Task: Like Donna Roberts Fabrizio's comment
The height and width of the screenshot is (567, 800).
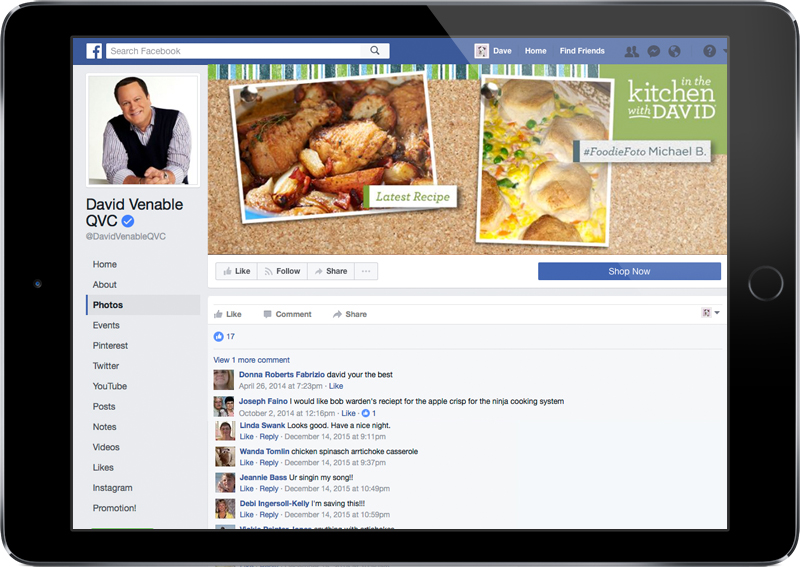Action: [336, 386]
